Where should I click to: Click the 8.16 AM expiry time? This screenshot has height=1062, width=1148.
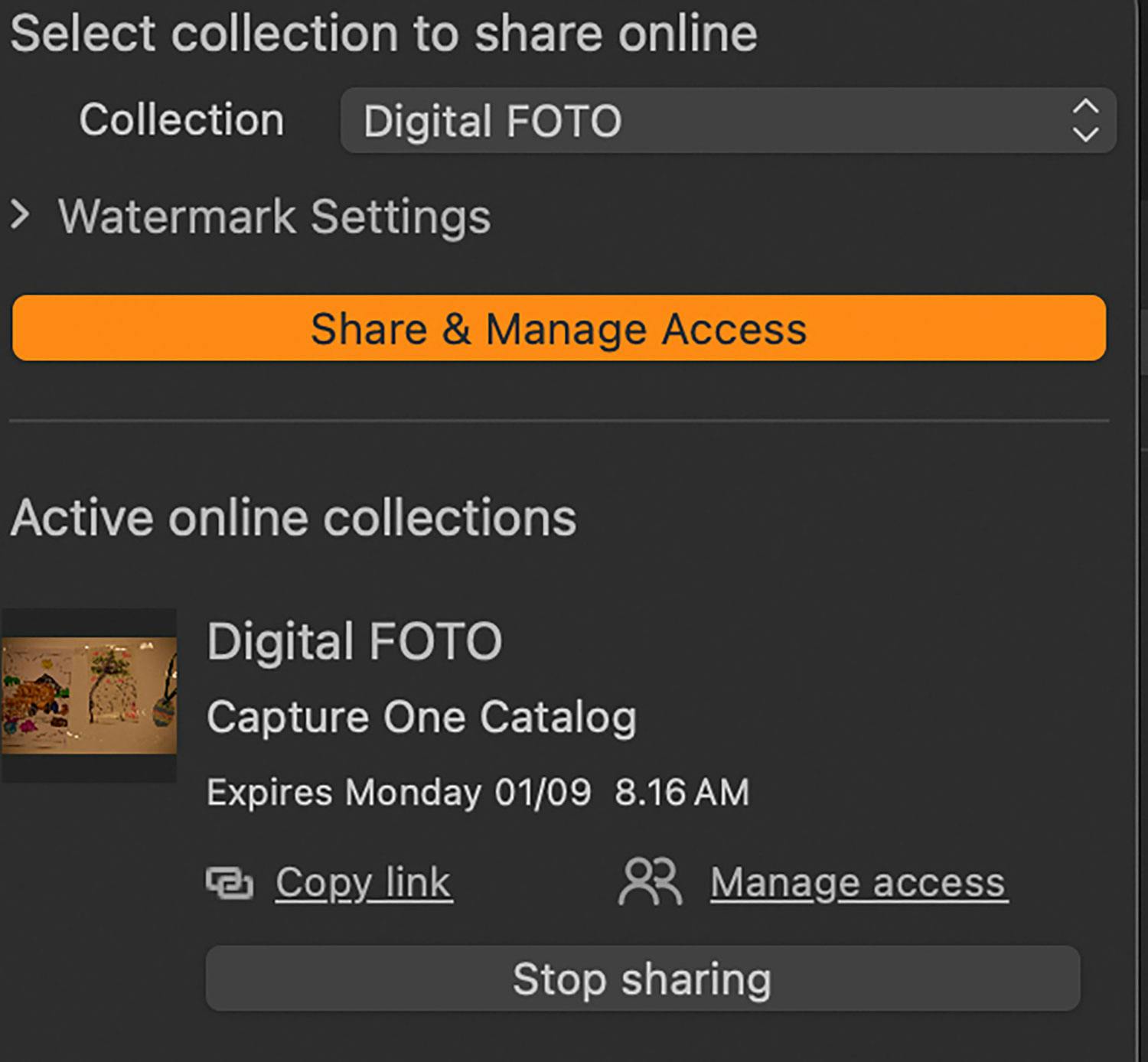(x=681, y=793)
